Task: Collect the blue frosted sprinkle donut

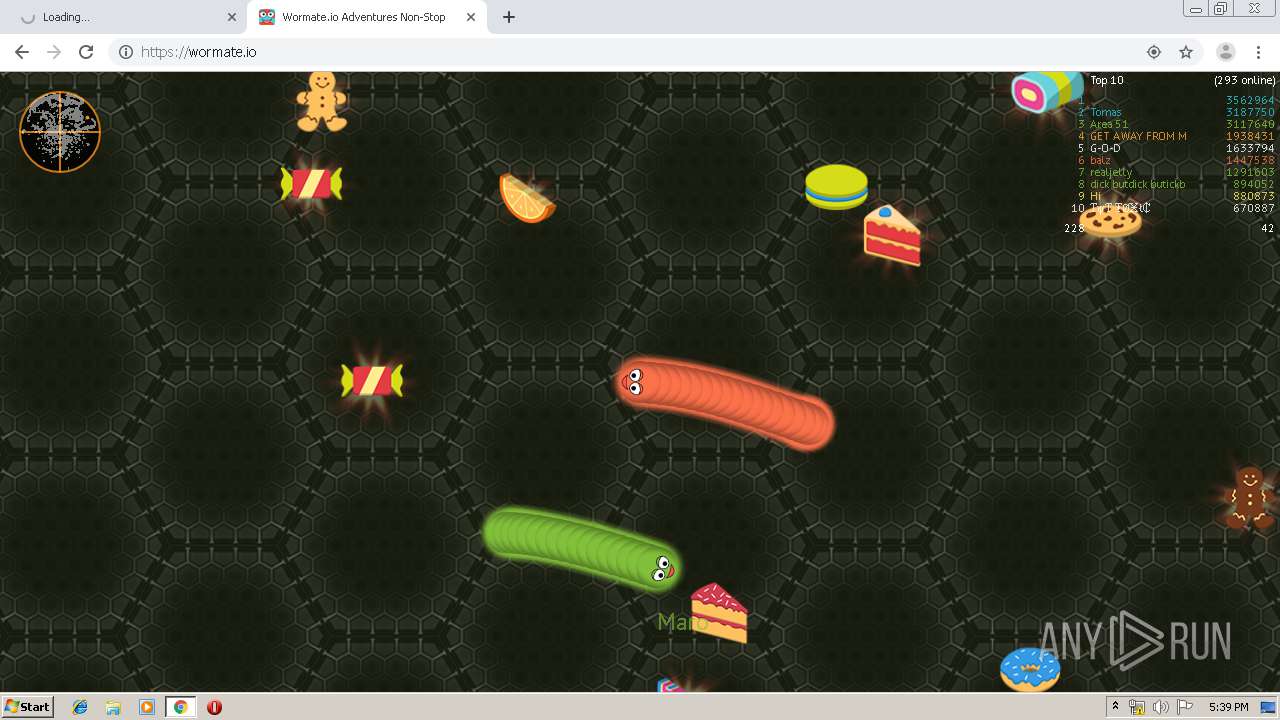Action: pos(1030,669)
